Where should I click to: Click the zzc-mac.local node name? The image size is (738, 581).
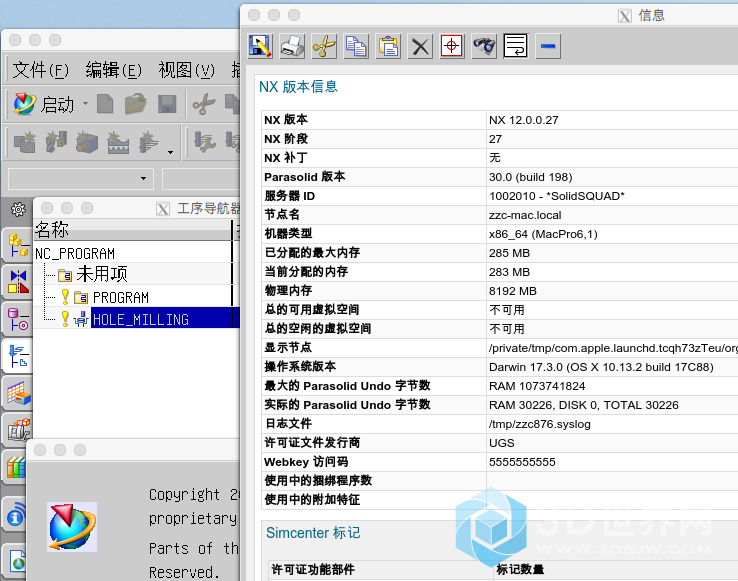pyautogui.click(x=525, y=215)
